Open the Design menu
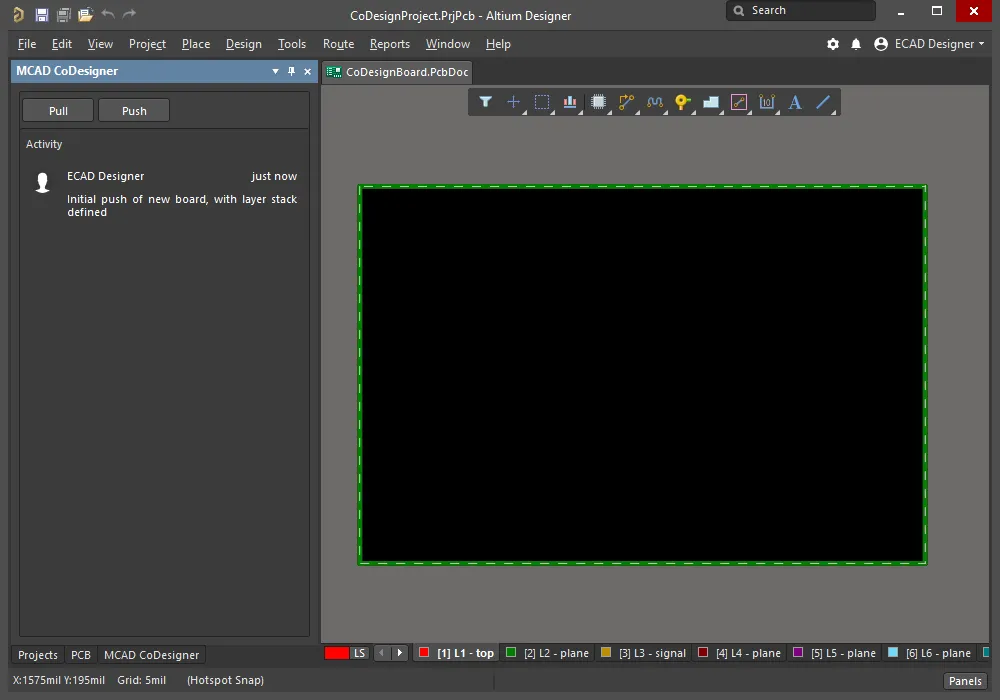 (243, 44)
